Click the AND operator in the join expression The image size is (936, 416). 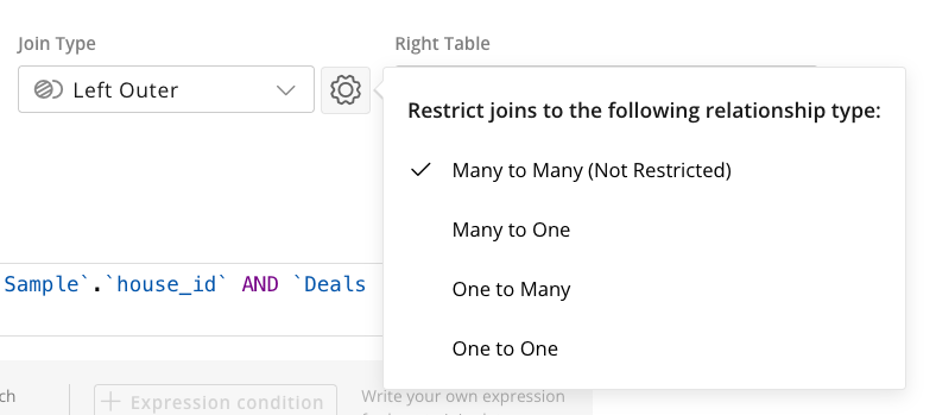coord(260,285)
